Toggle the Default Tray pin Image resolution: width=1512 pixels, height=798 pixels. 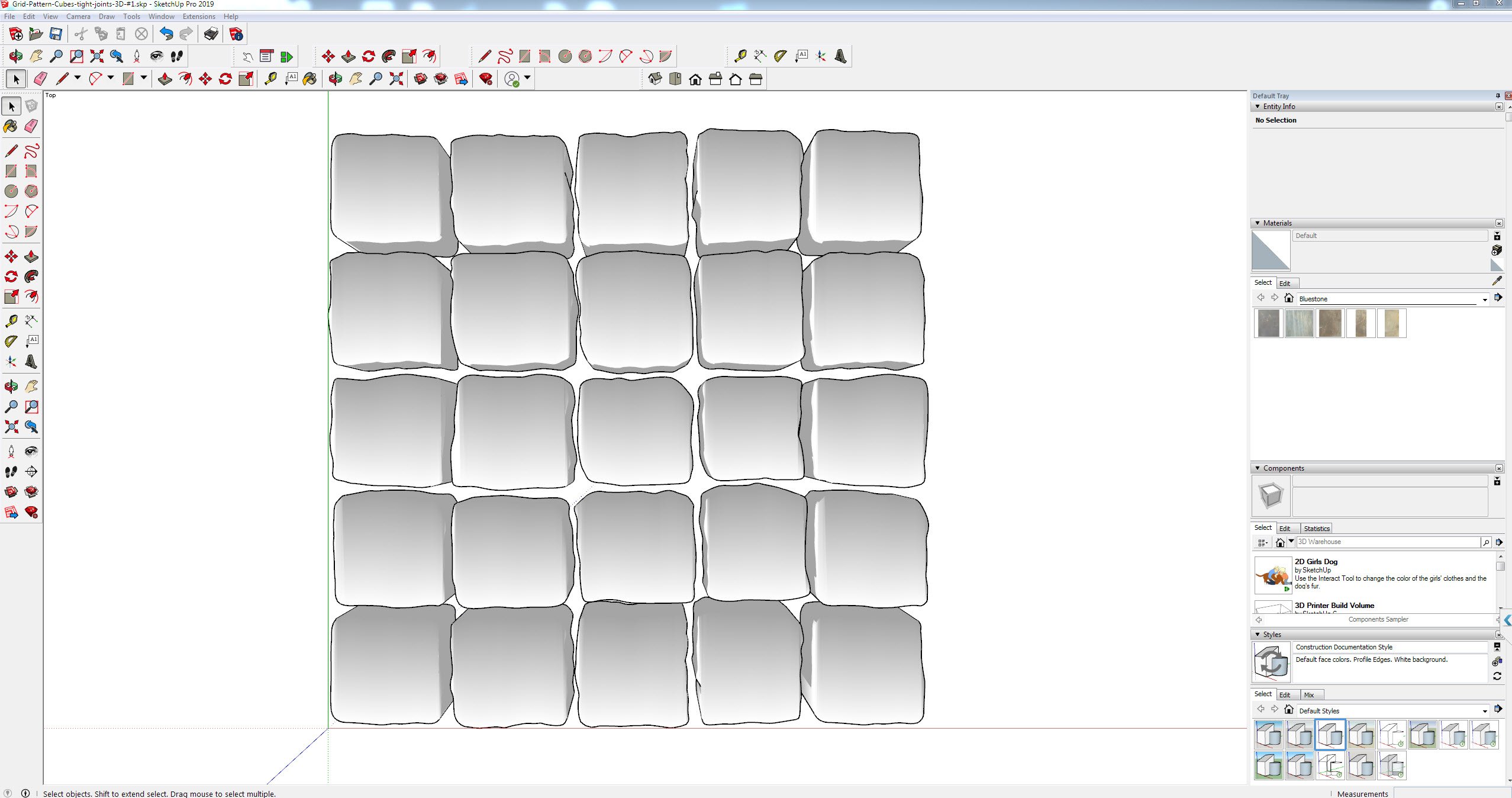pos(1496,95)
